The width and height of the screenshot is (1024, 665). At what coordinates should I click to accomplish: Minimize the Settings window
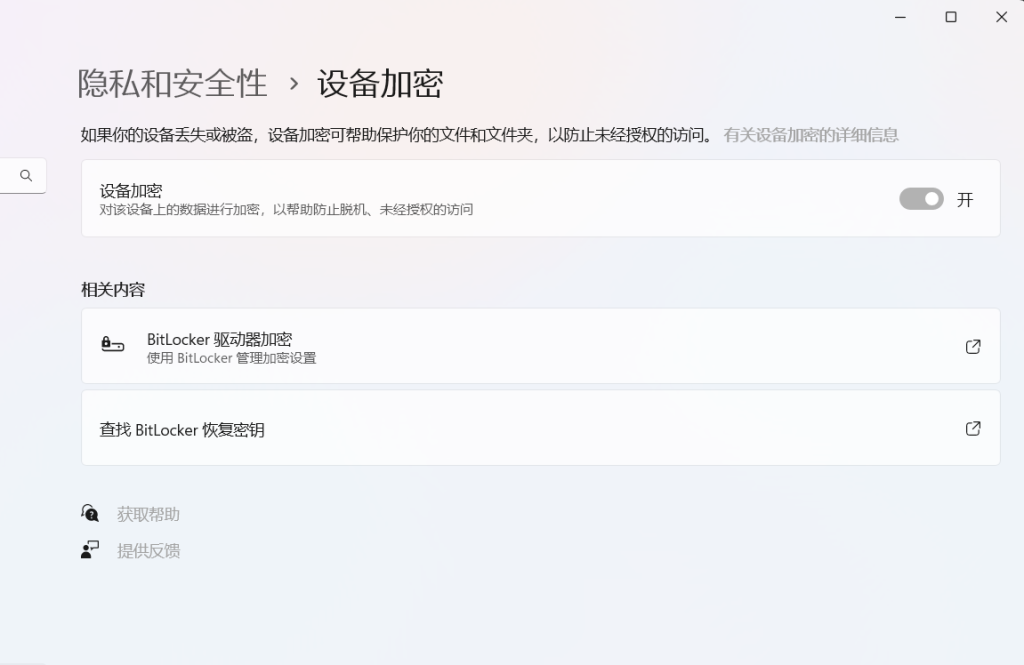[899, 17]
